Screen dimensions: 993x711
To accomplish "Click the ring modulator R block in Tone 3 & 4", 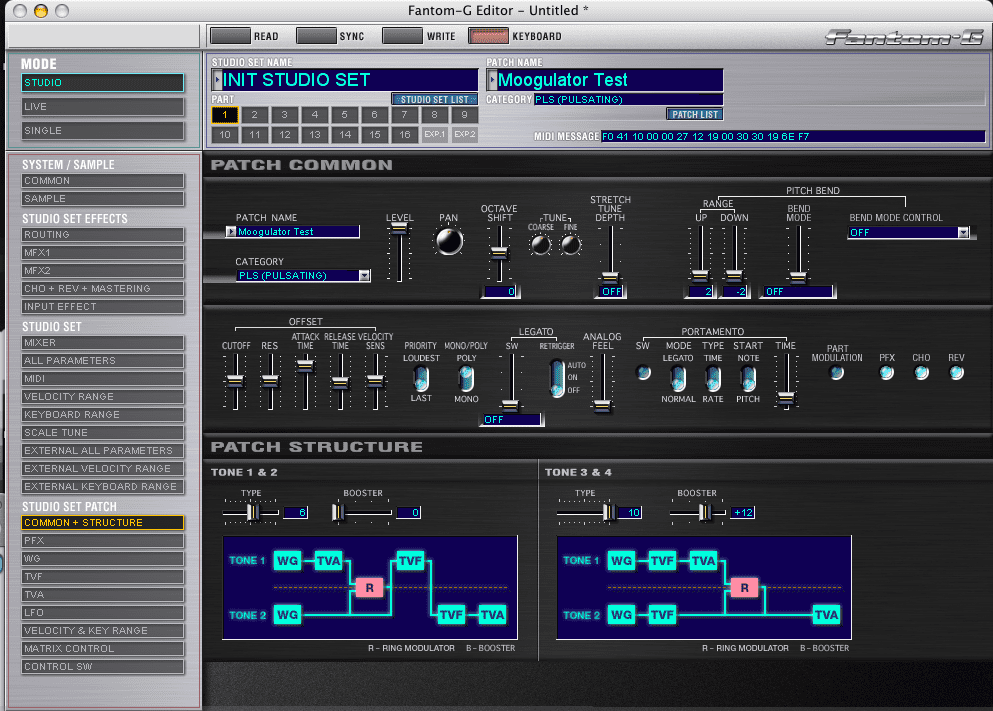I will (744, 588).
